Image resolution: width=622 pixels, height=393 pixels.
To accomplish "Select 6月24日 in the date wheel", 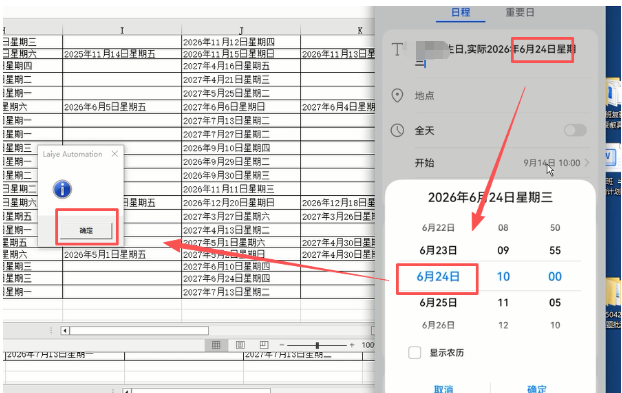I will click(x=438, y=276).
